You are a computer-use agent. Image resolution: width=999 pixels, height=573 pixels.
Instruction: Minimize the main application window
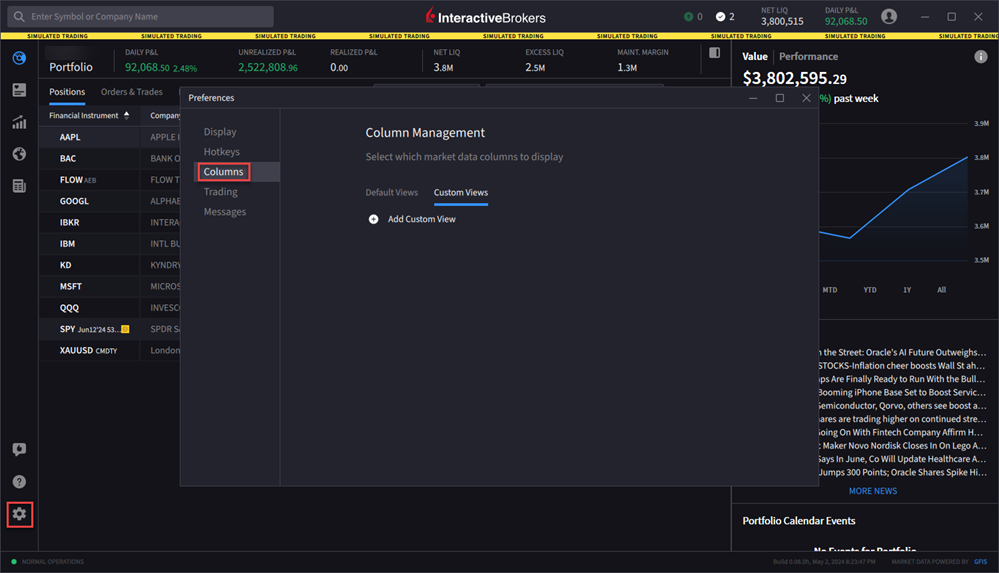(925, 17)
